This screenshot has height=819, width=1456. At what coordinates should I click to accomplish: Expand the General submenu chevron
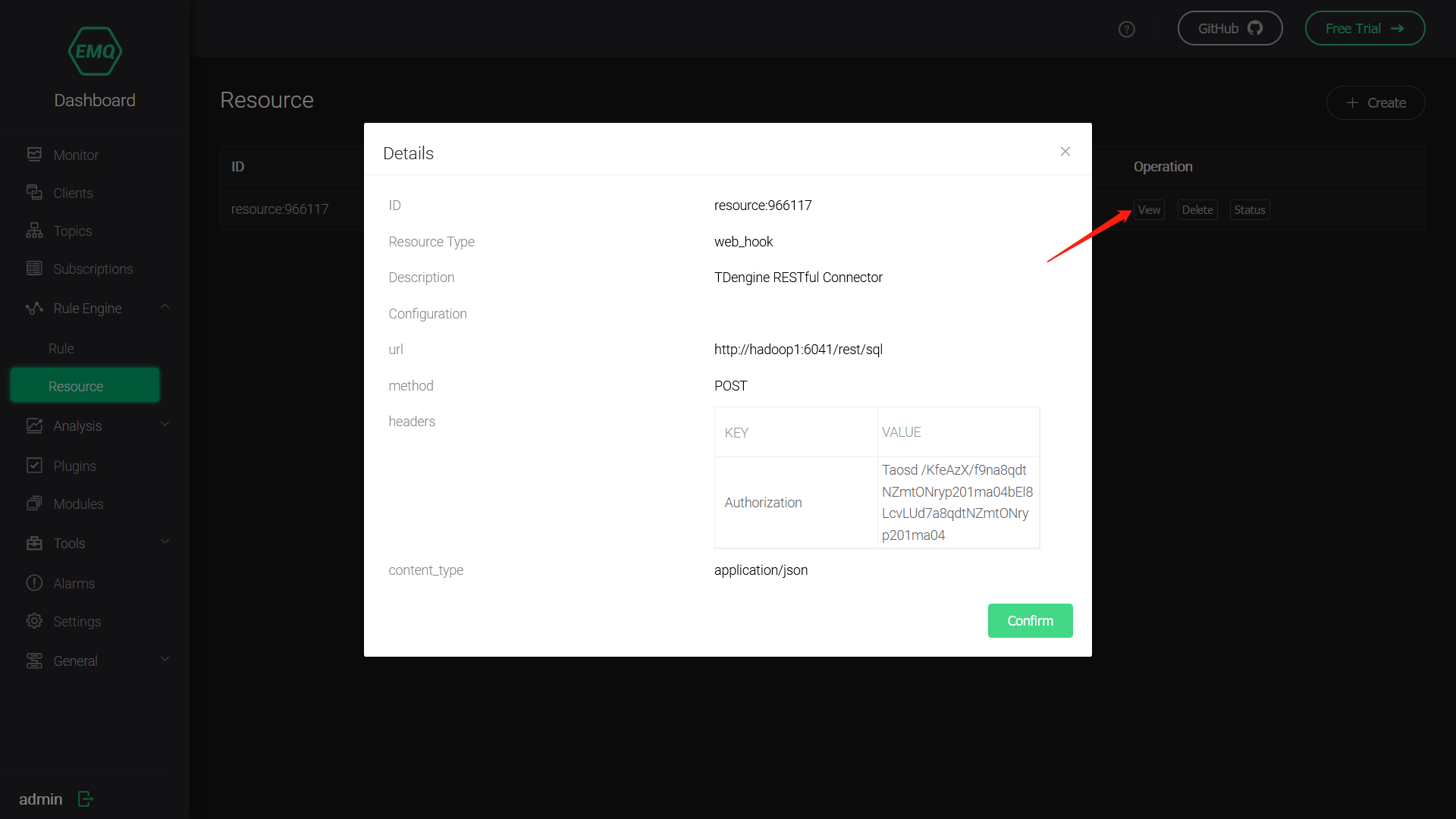[165, 659]
